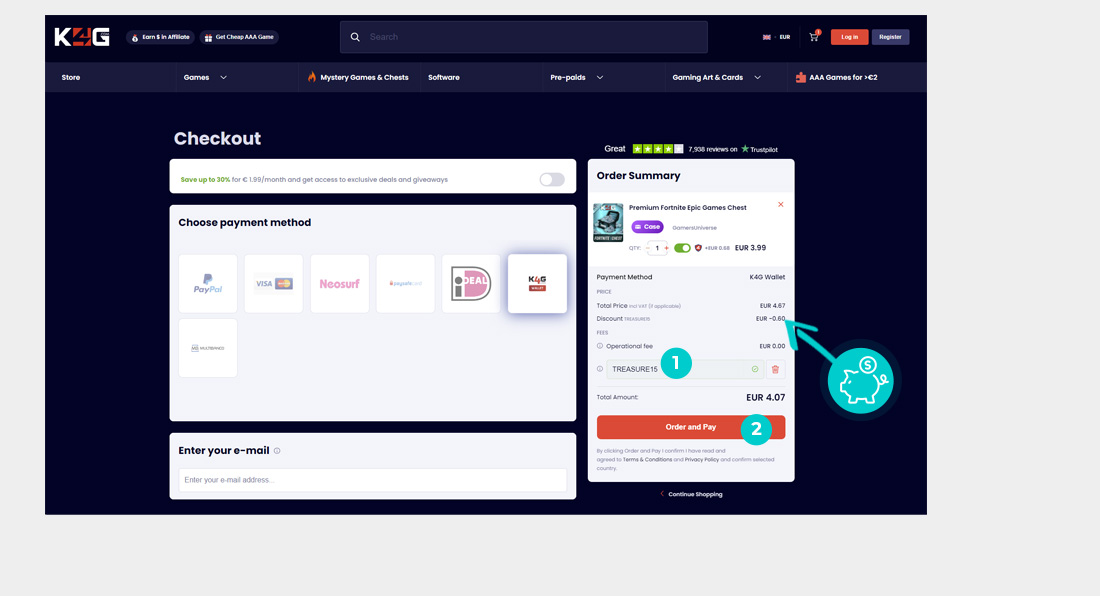Open the Terms & Conditions link
This screenshot has height=596, width=1100.
click(x=648, y=460)
